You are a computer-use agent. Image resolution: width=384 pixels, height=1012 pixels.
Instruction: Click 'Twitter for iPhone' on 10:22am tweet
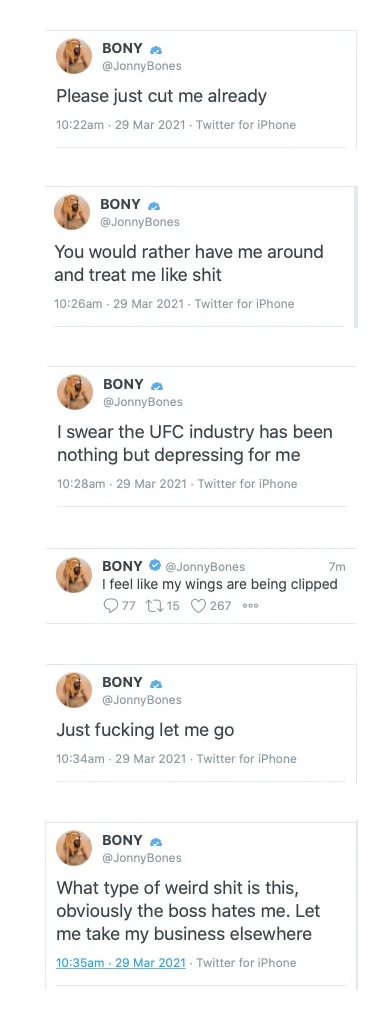(x=246, y=125)
